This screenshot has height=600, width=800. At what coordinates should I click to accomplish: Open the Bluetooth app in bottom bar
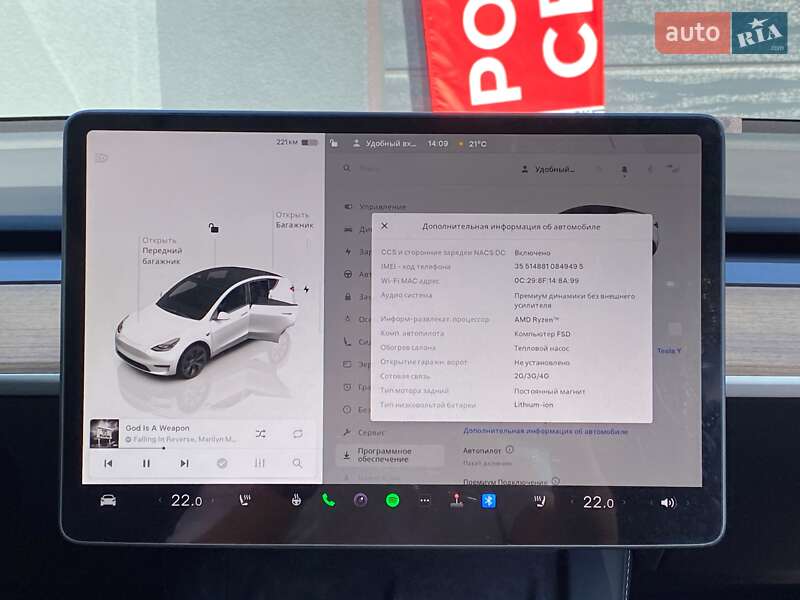488,501
